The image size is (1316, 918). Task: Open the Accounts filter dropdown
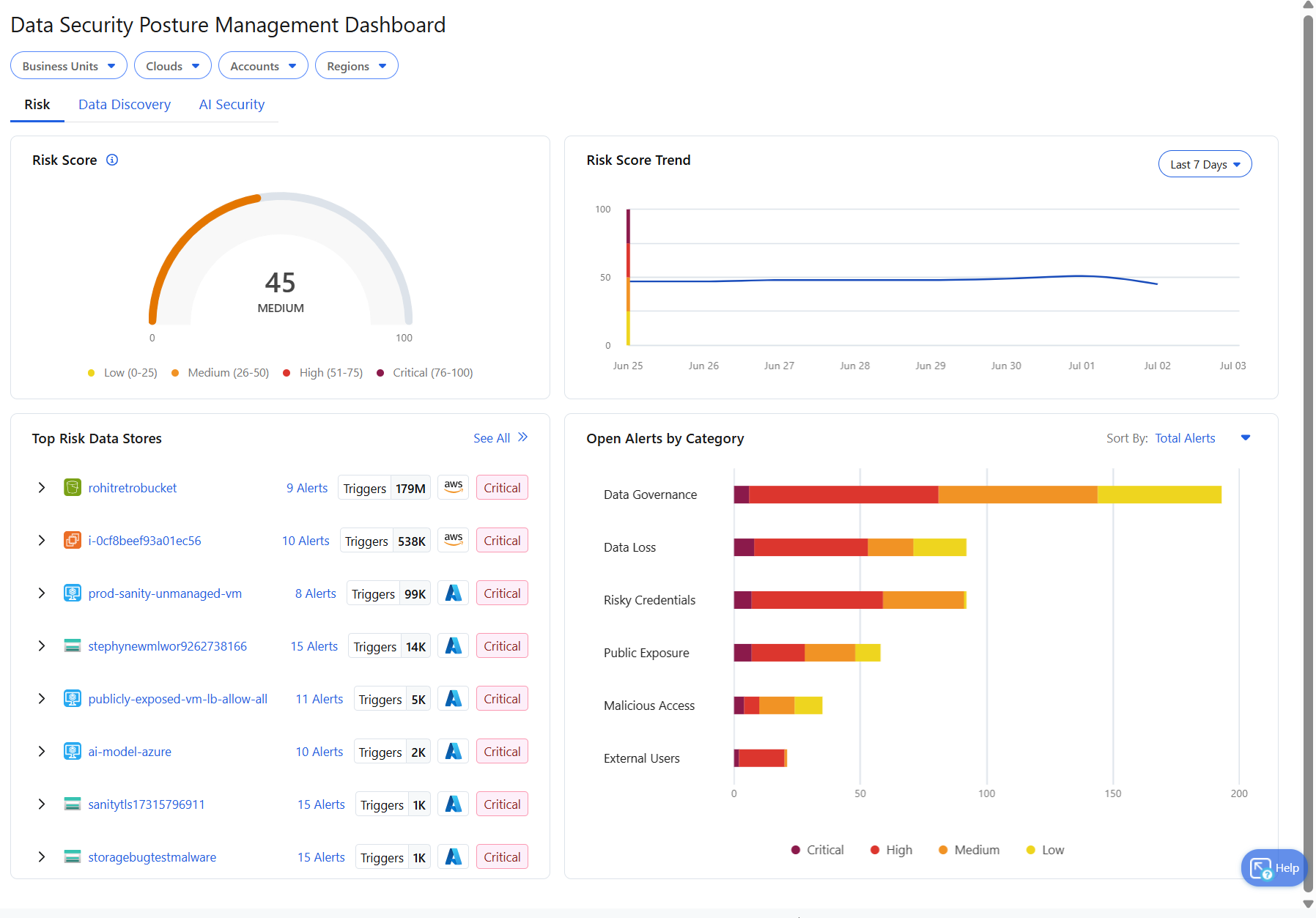[x=263, y=65]
